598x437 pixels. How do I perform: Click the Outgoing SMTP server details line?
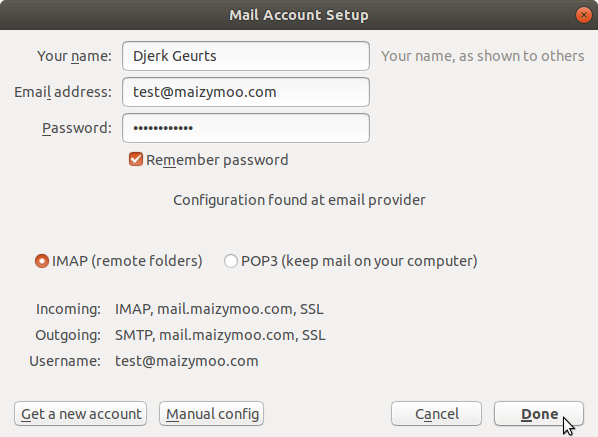[x=220, y=335]
